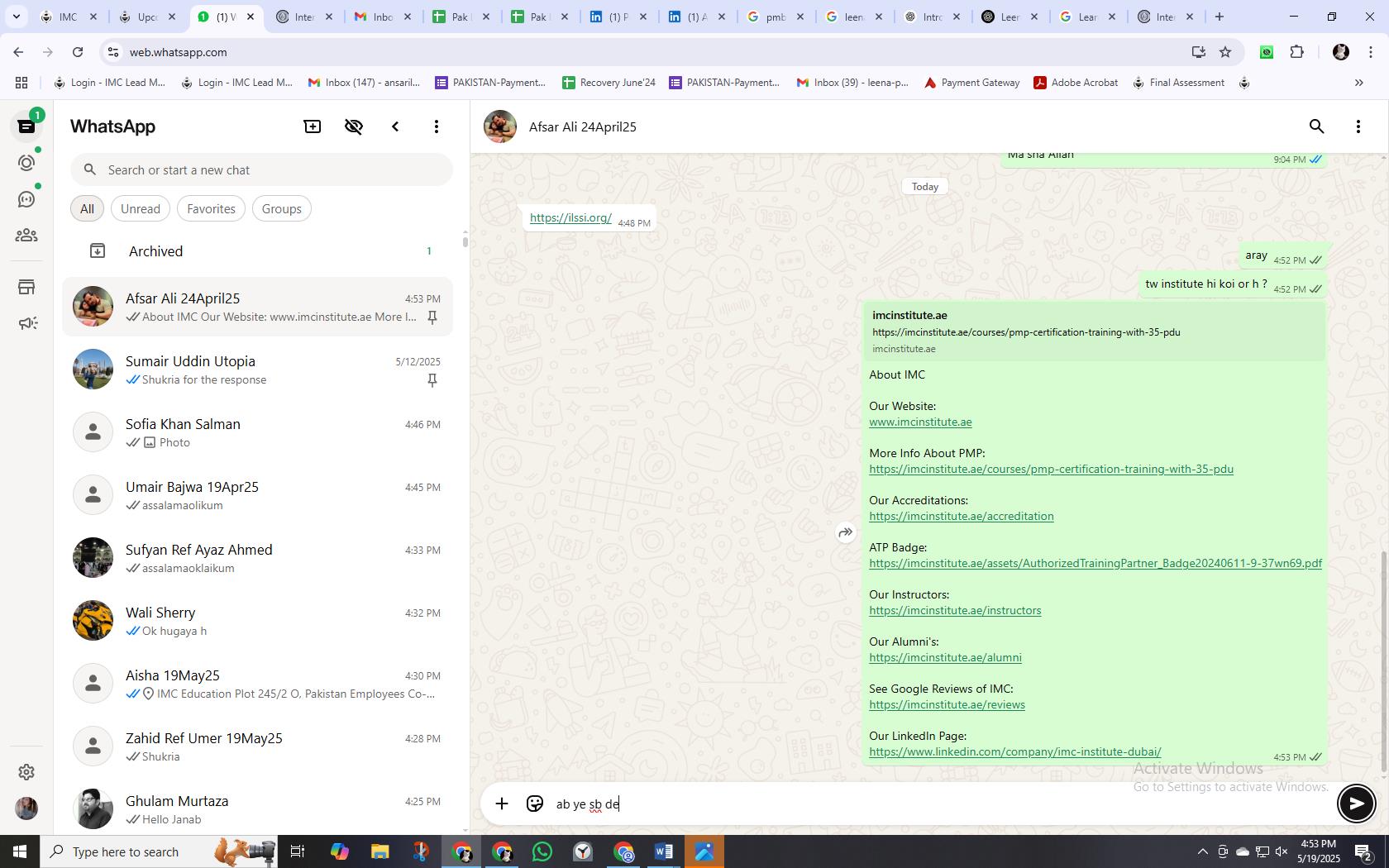The width and height of the screenshot is (1389, 868).
Task: Click the imcinstitute.ae link preview card
Action: (1094, 331)
